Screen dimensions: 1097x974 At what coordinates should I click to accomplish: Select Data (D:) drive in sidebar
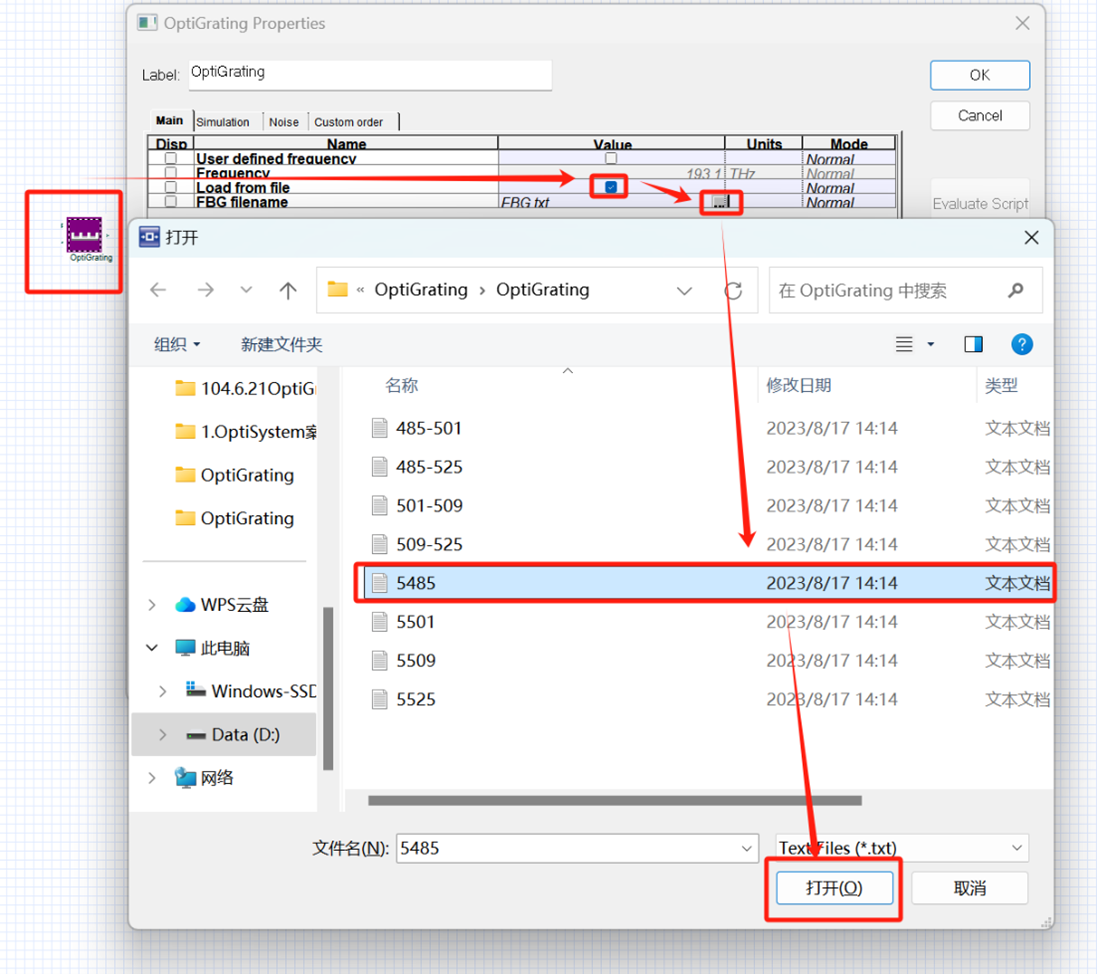coord(233,735)
